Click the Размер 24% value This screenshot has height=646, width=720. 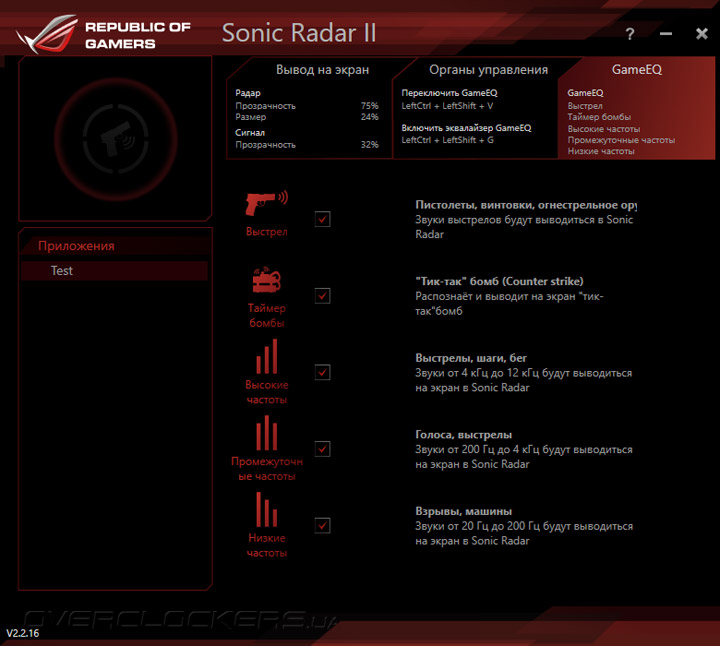point(369,117)
